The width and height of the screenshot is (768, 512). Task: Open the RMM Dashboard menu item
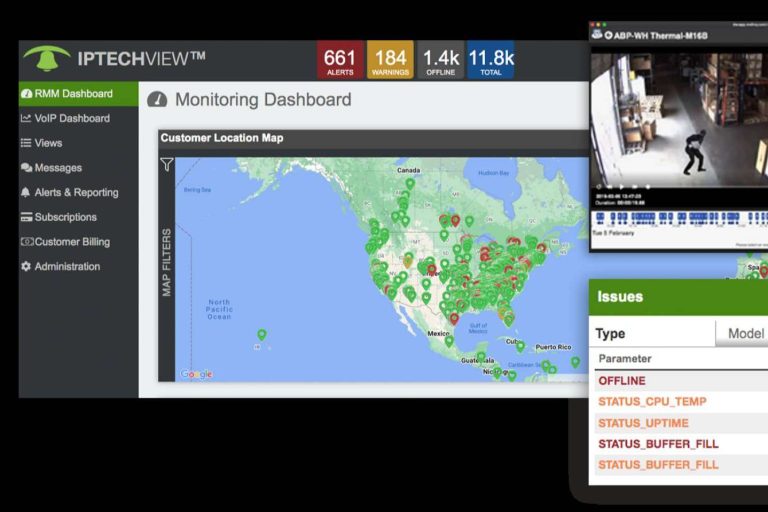[x=72, y=94]
